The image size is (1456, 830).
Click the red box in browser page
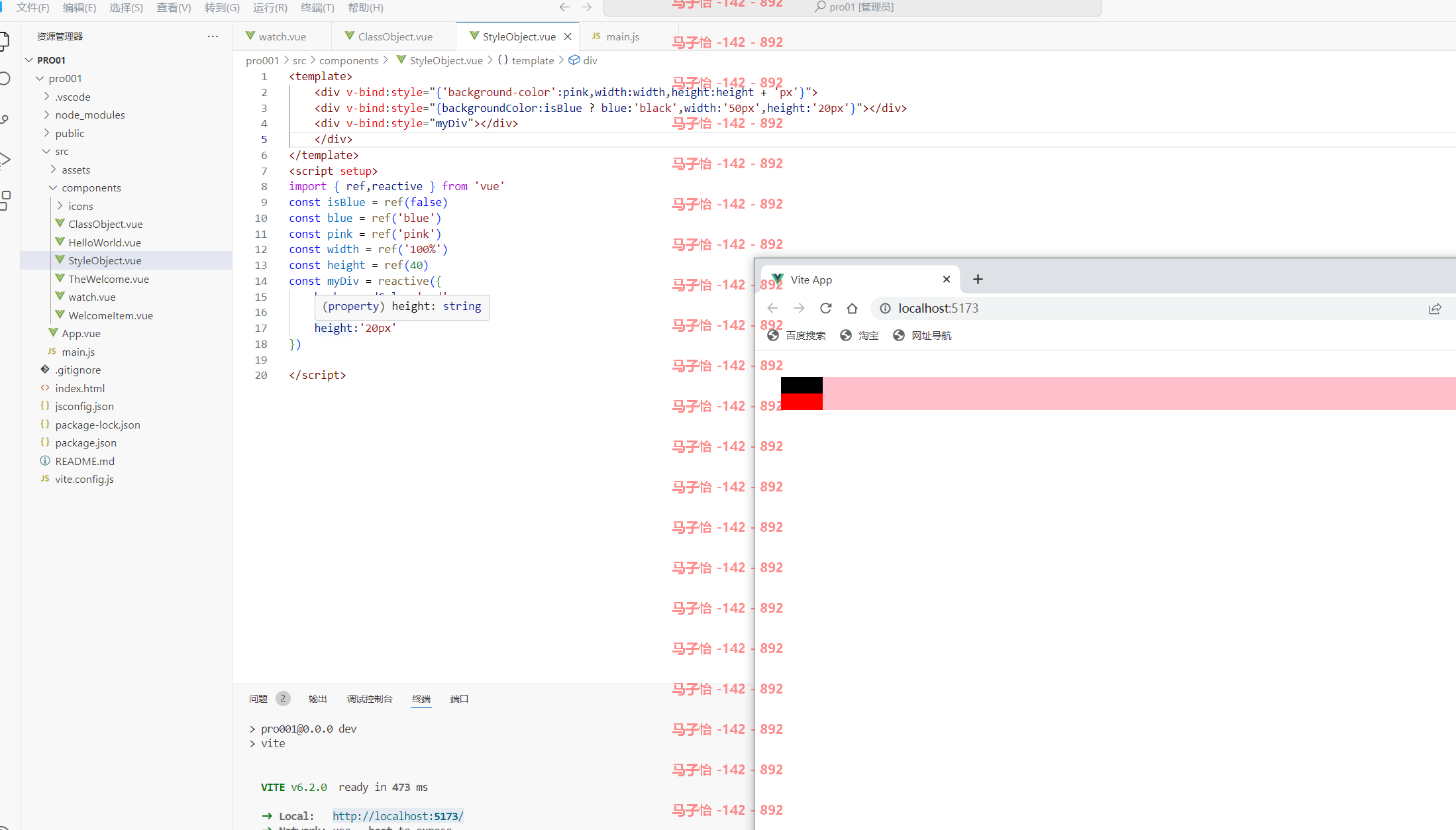(802, 401)
